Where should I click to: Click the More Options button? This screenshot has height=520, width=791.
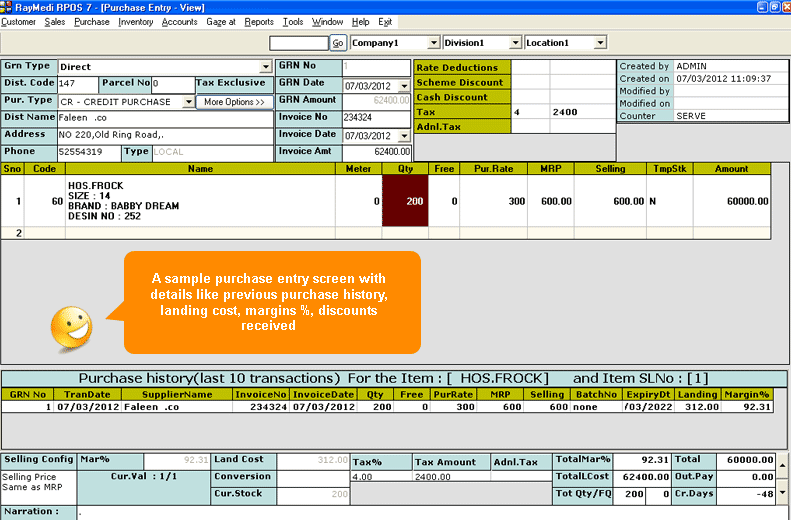click(x=234, y=101)
